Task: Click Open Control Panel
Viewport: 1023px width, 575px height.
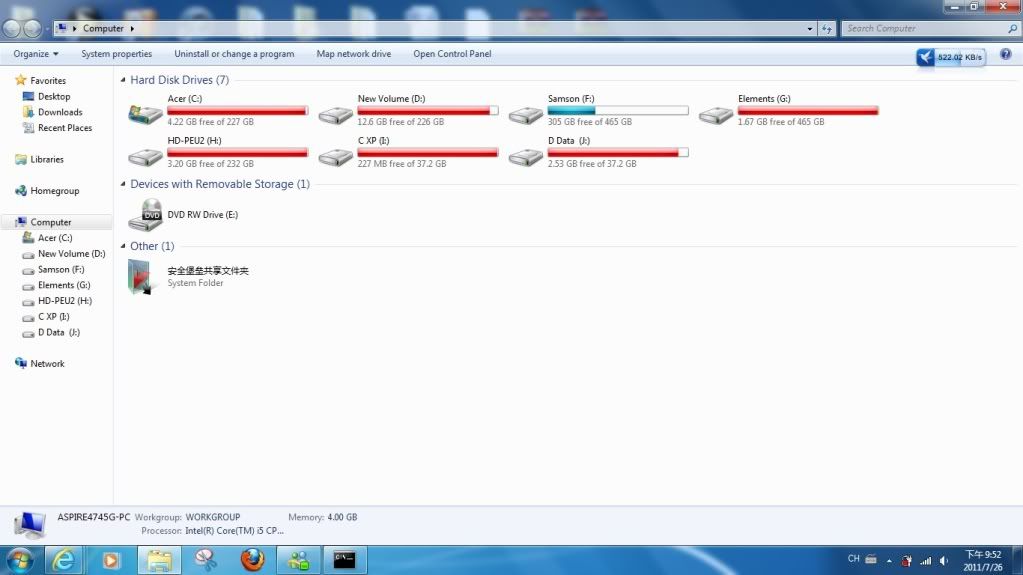Action: point(452,54)
